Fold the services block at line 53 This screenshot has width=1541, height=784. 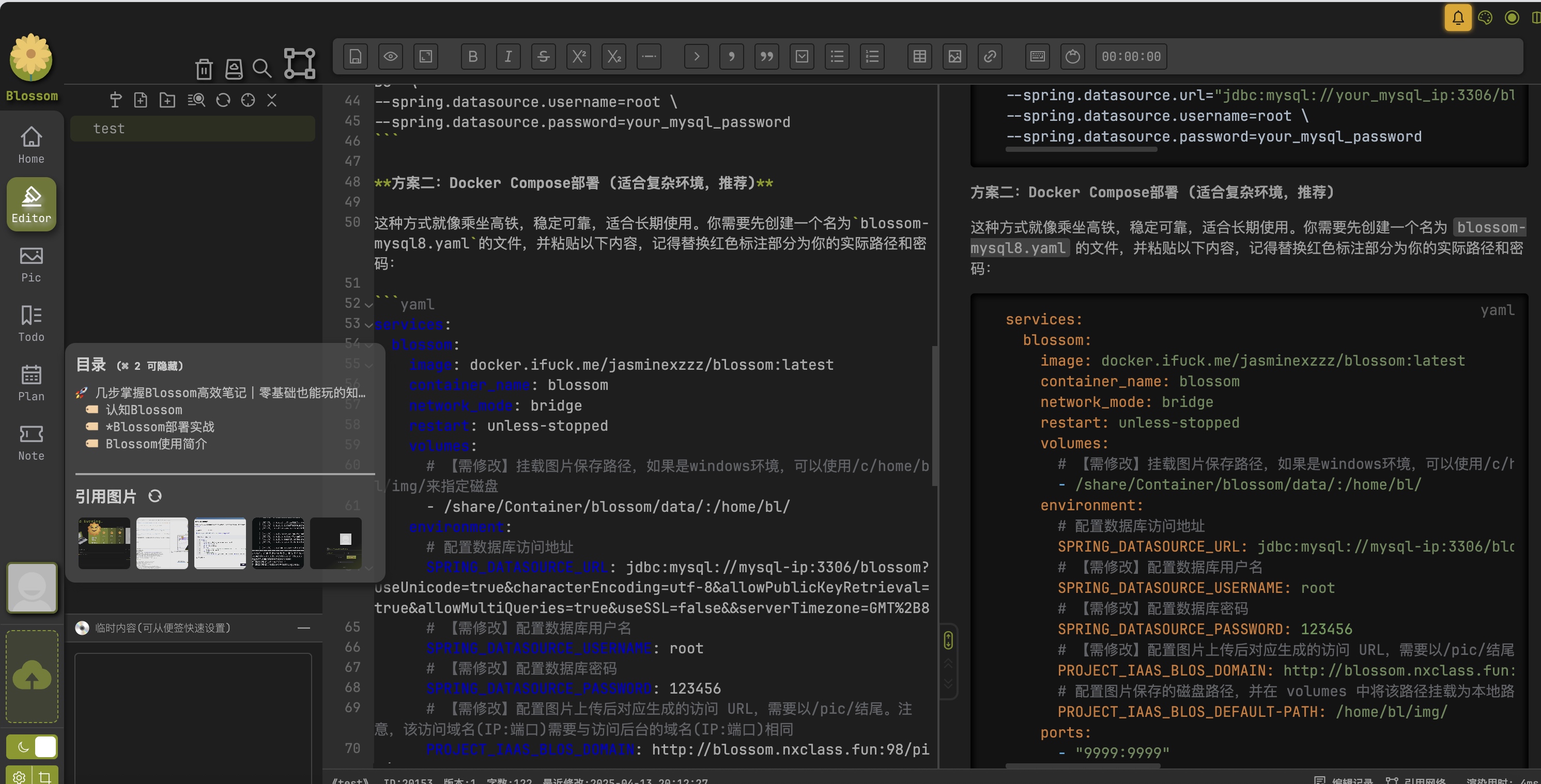click(x=369, y=325)
